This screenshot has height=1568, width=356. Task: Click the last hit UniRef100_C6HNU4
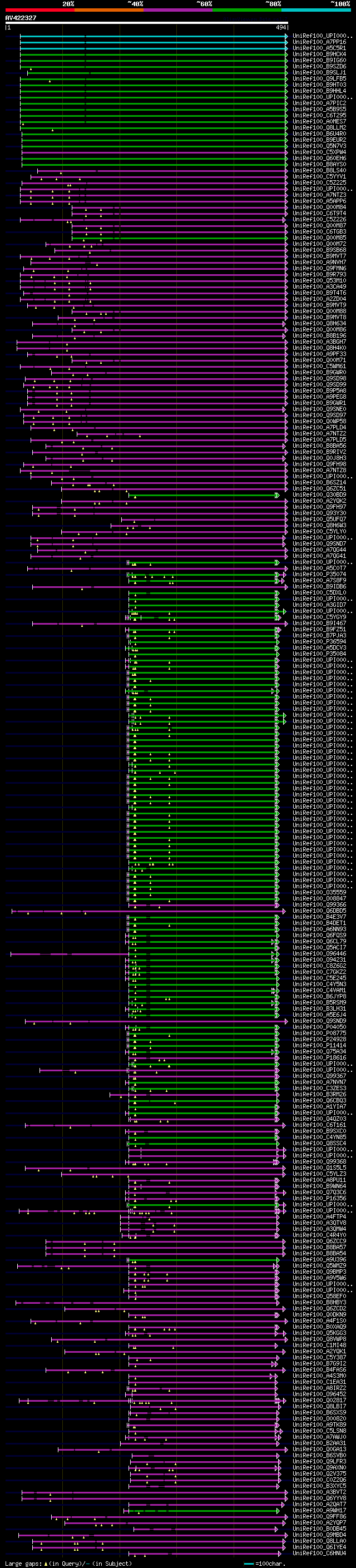tap(319, 1553)
